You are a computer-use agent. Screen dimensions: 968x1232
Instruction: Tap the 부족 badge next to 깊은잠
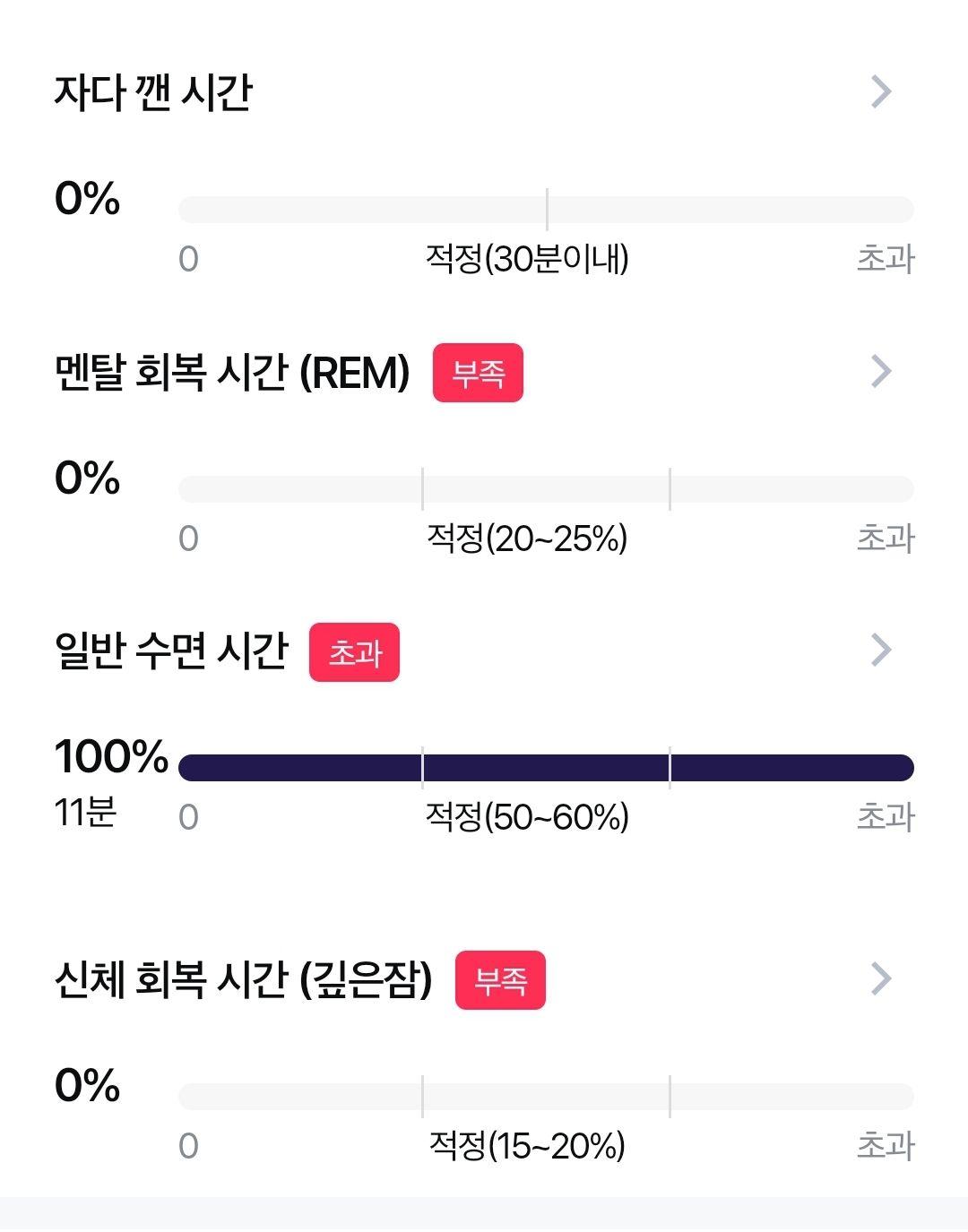500,980
